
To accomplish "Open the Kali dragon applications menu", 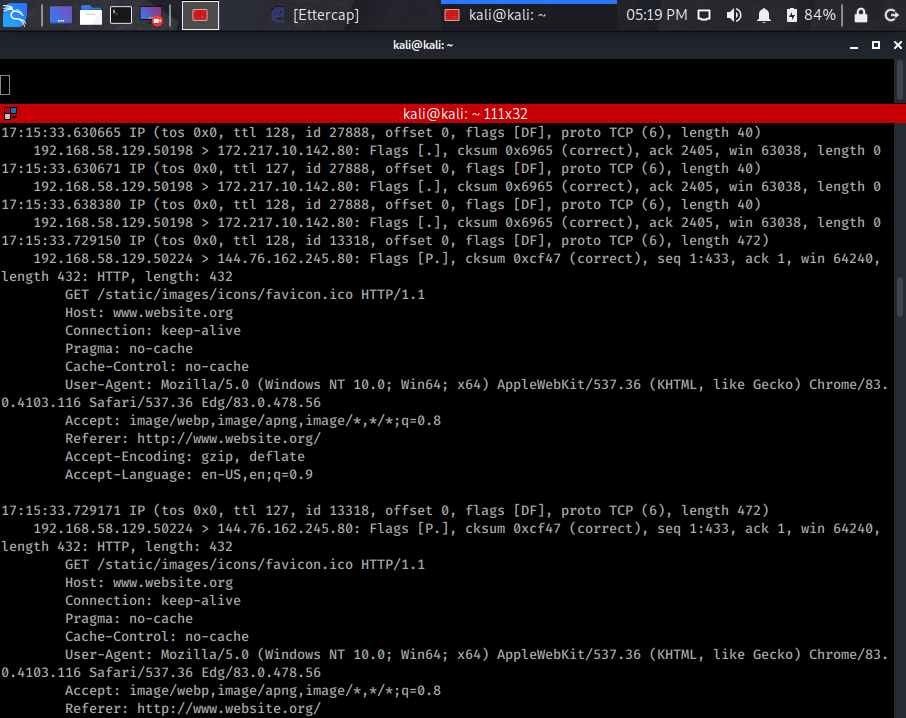I will pyautogui.click(x=14, y=15).
